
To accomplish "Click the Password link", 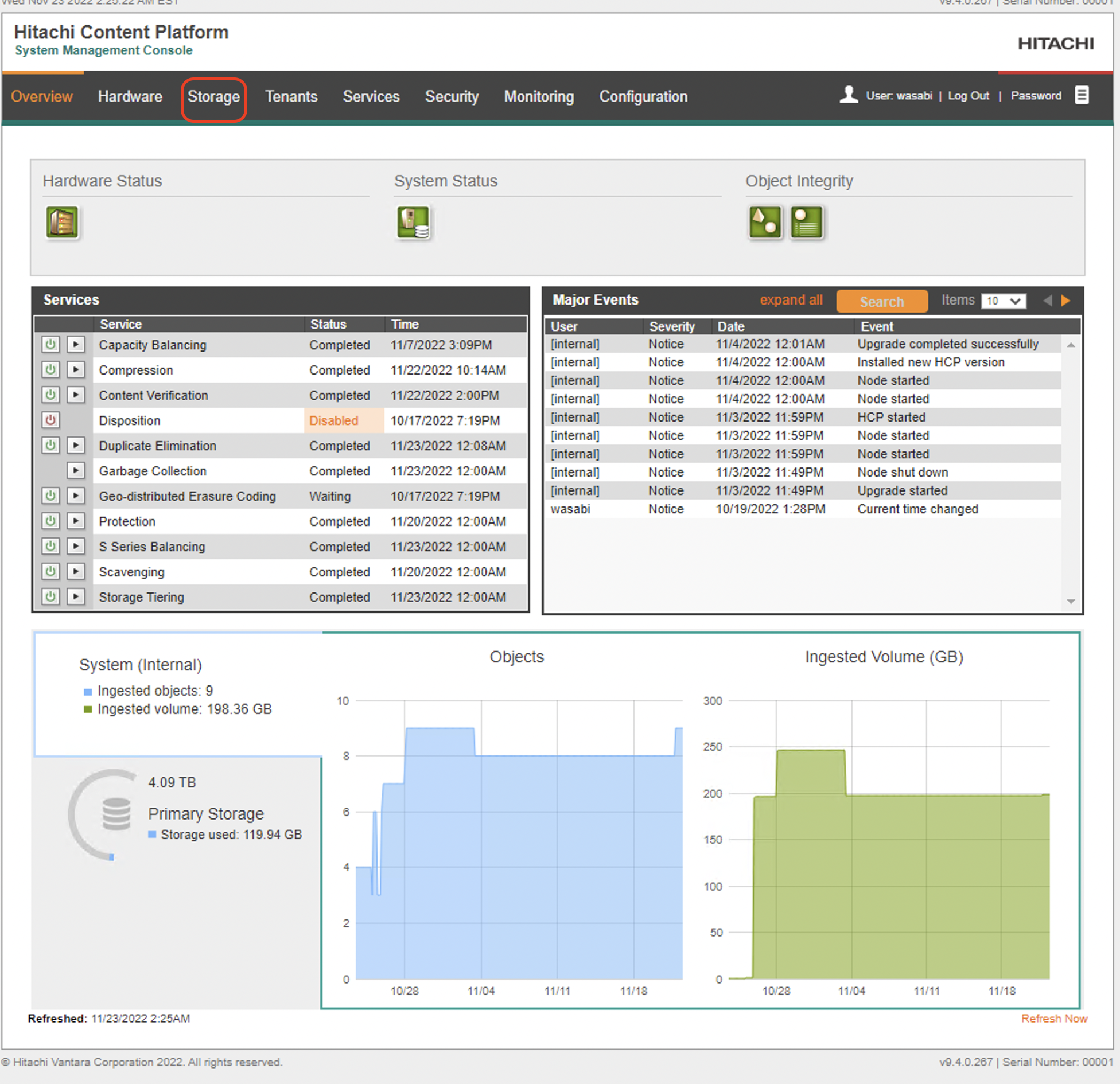I will pos(1036,96).
